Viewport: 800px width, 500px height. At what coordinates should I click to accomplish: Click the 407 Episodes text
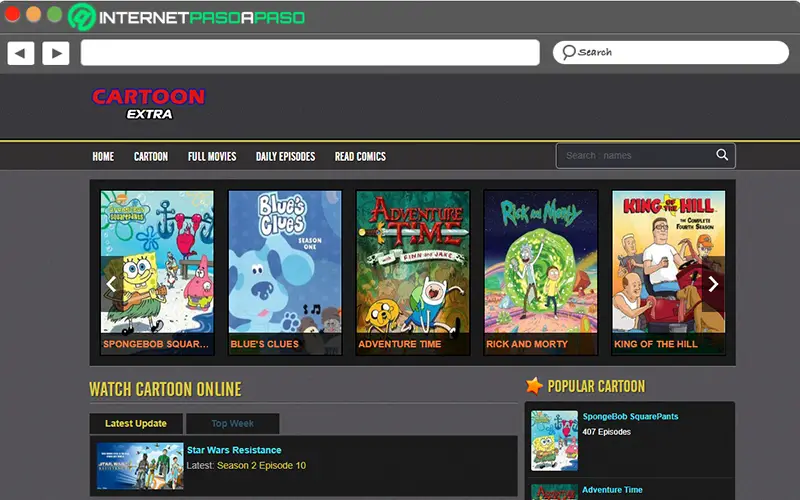coord(606,432)
